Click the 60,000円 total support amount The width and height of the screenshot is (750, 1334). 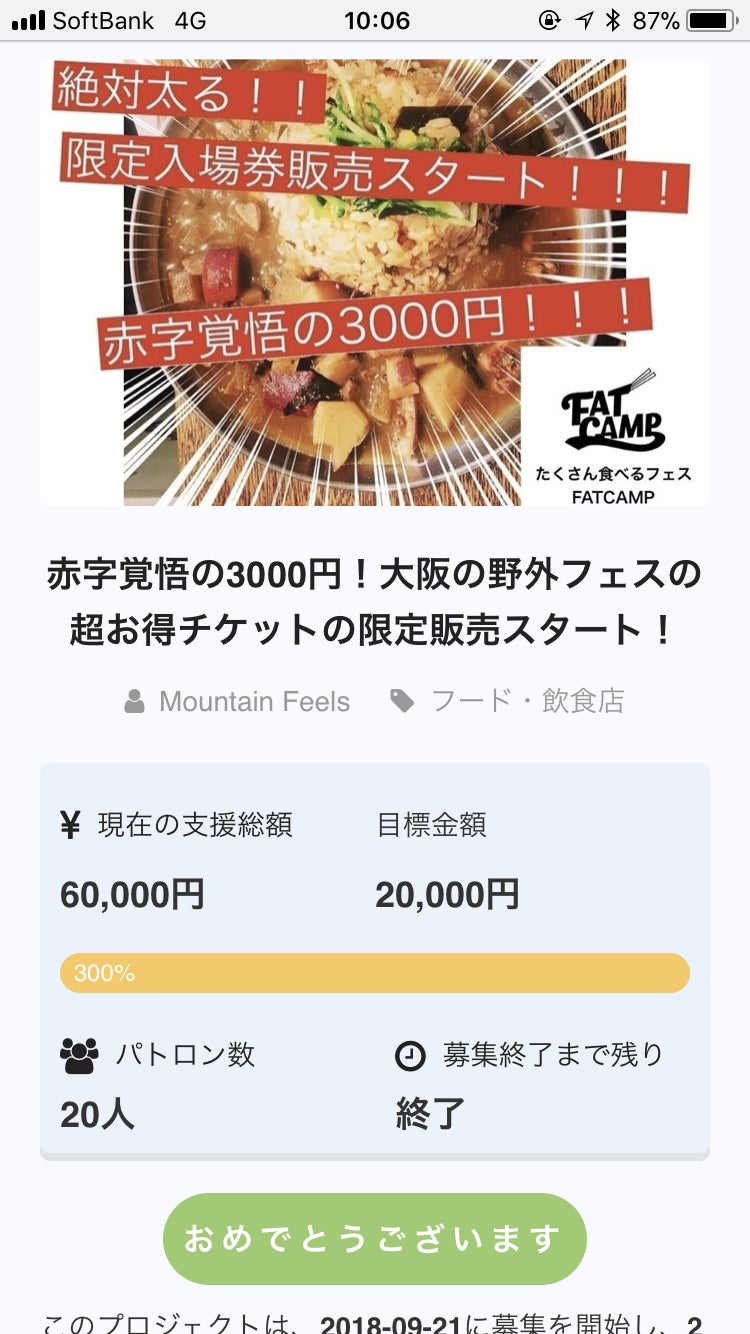pyautogui.click(x=132, y=894)
